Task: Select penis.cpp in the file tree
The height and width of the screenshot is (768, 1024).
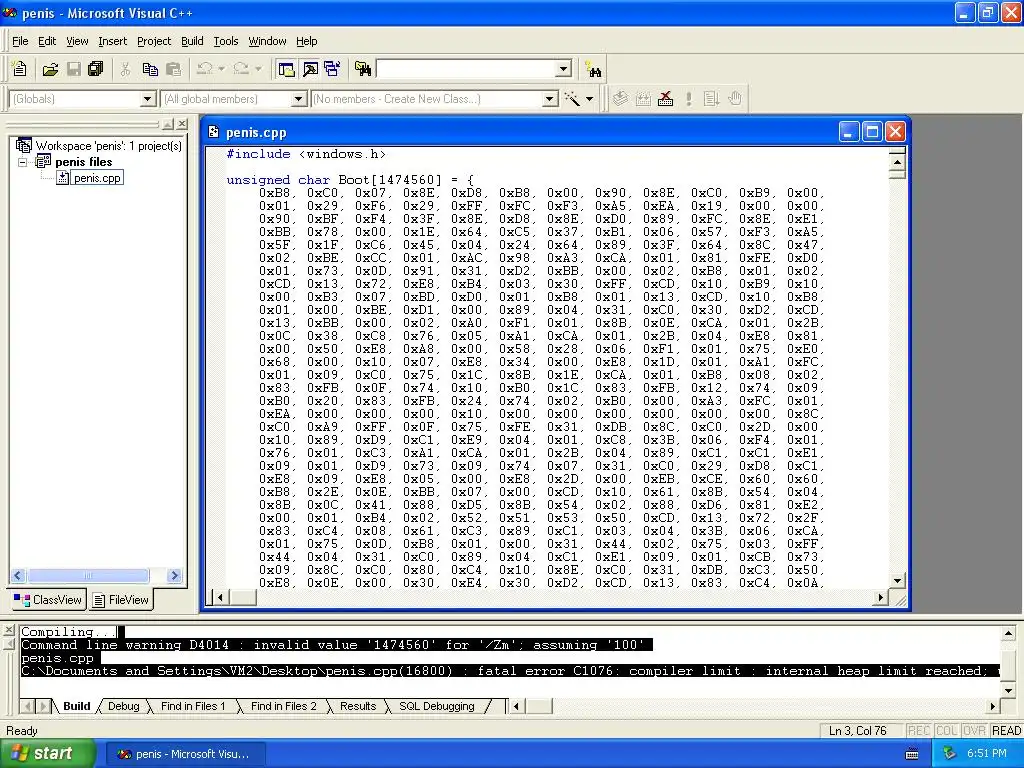Action: click(x=97, y=178)
